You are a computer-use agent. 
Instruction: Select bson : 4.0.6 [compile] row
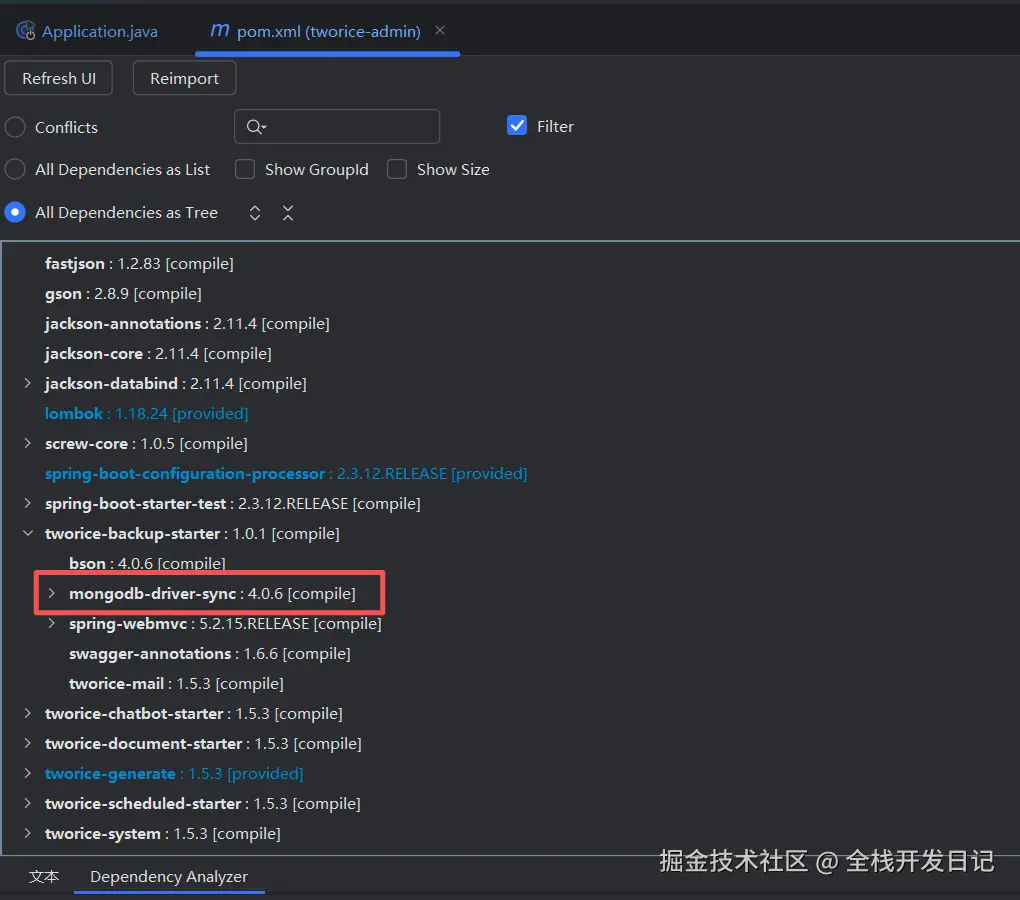pyautogui.click(x=147, y=563)
